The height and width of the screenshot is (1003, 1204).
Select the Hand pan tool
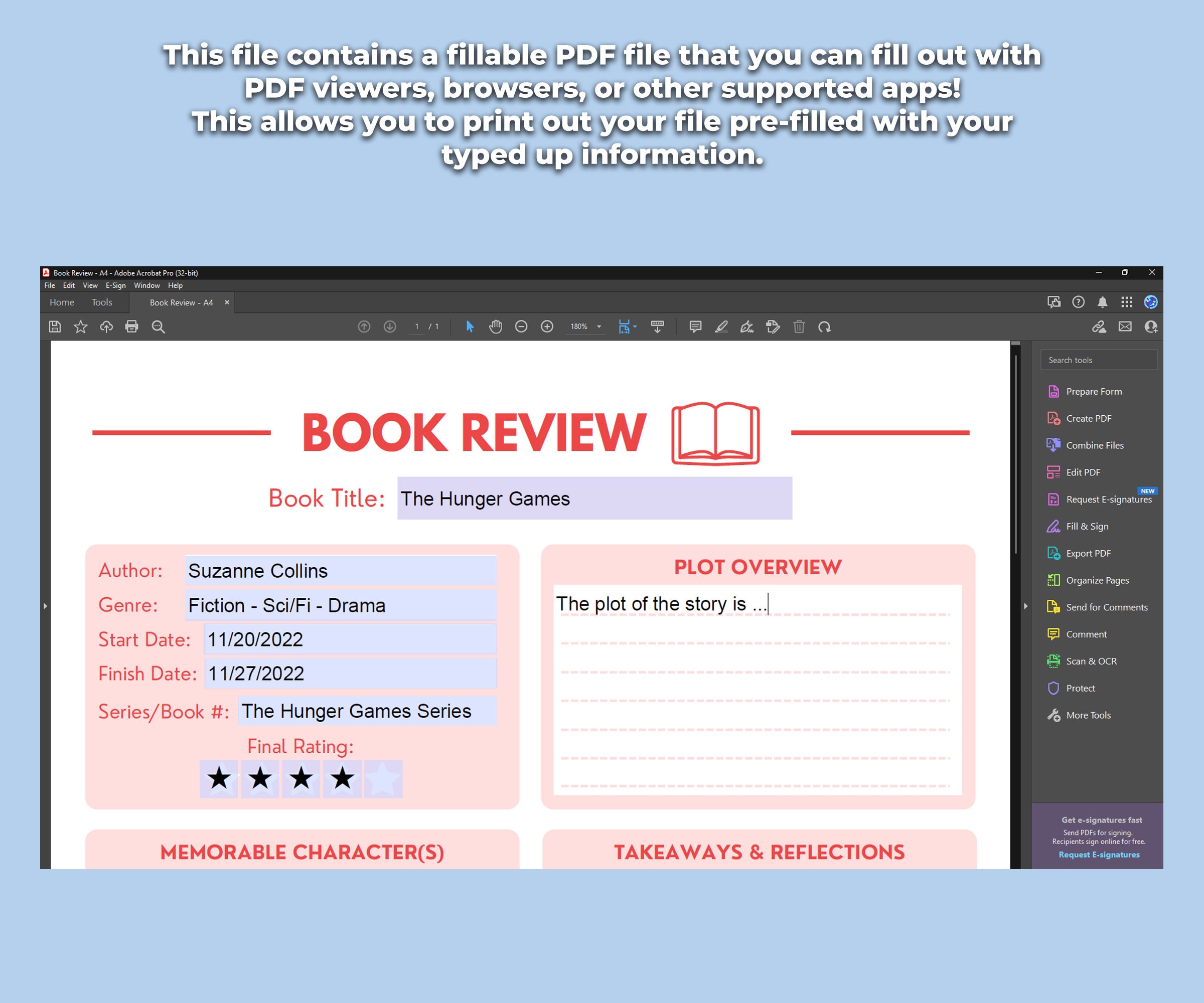pyautogui.click(x=495, y=326)
